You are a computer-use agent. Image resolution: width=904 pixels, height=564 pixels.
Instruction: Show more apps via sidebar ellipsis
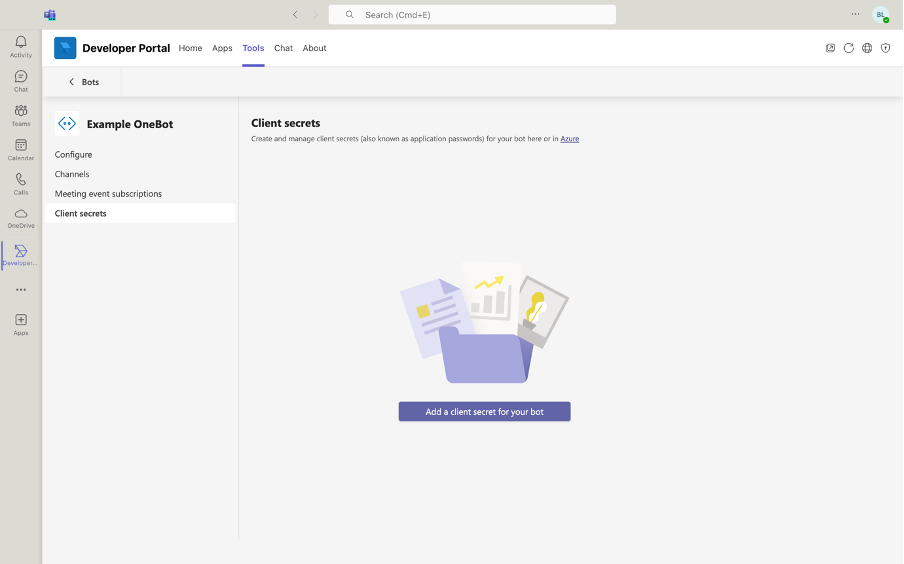pos(21,289)
